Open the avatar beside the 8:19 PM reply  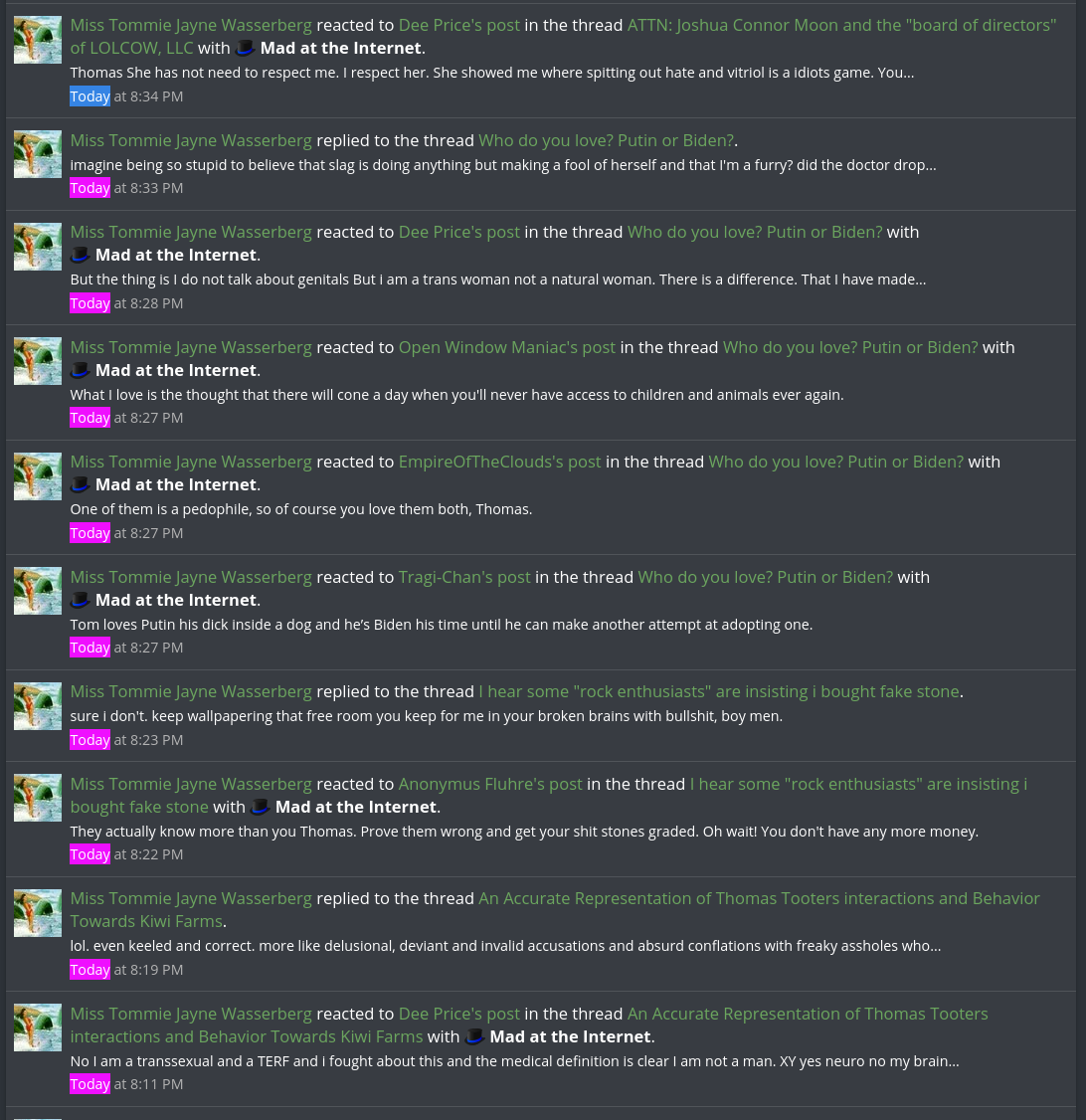38,913
